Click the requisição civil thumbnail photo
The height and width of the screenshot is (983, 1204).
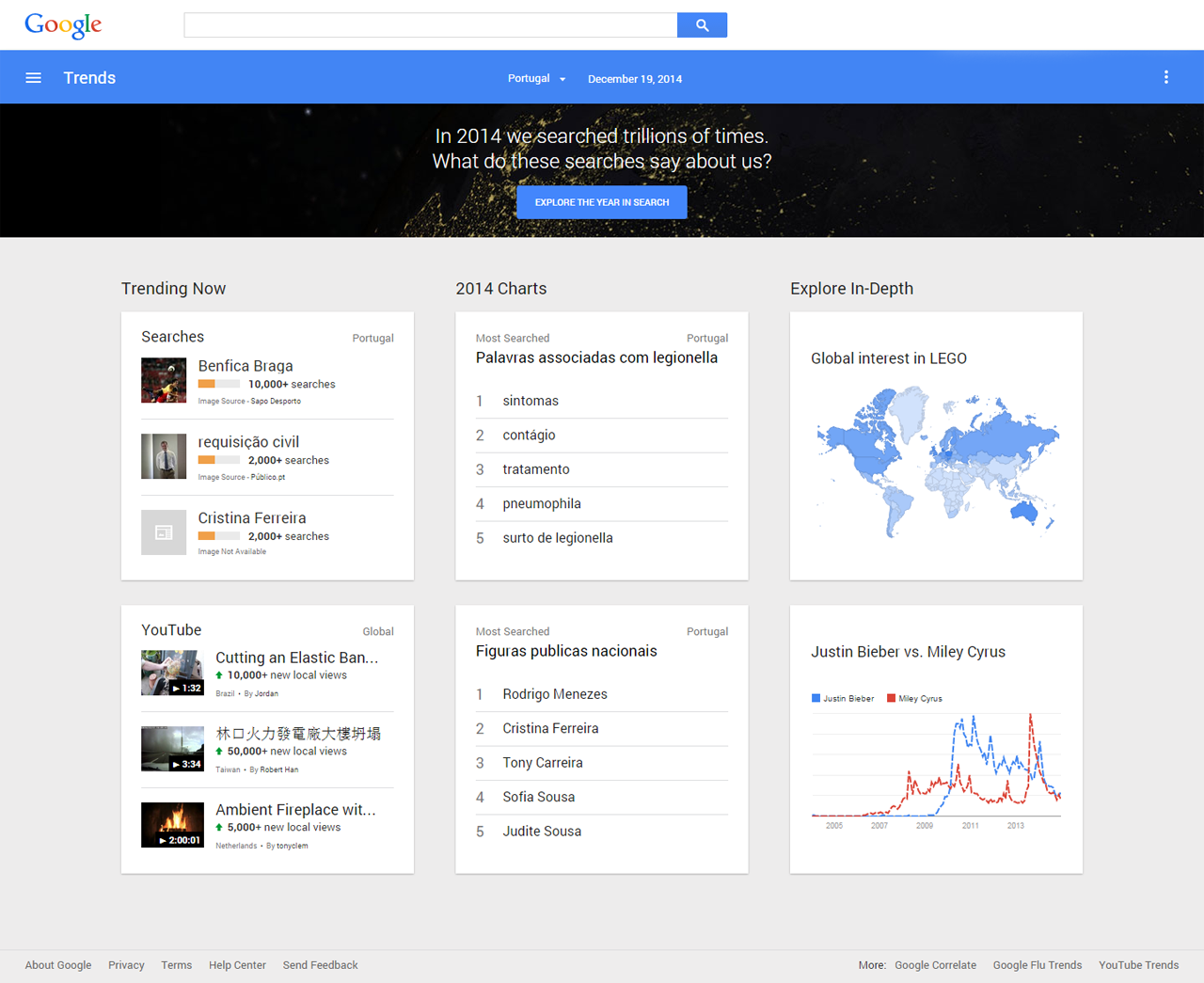tap(164, 456)
